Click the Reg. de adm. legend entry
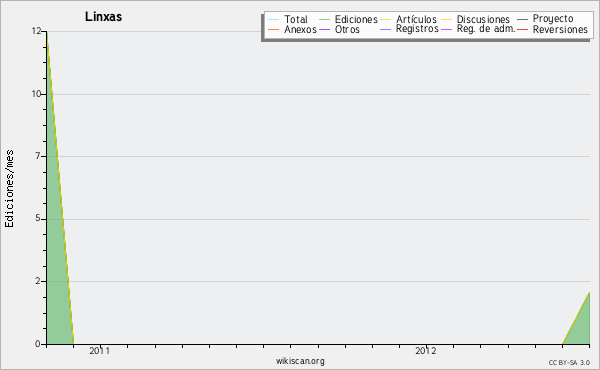 click(x=486, y=29)
